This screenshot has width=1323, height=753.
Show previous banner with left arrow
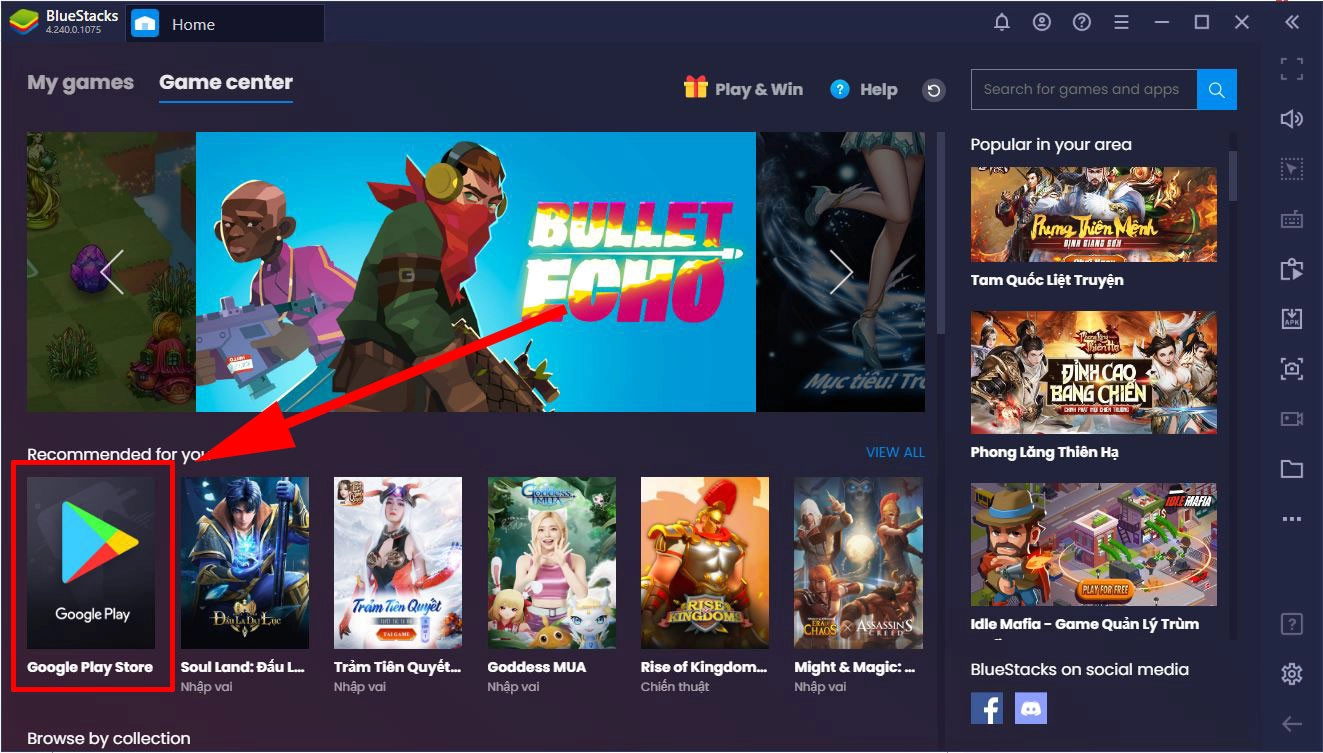coord(112,271)
